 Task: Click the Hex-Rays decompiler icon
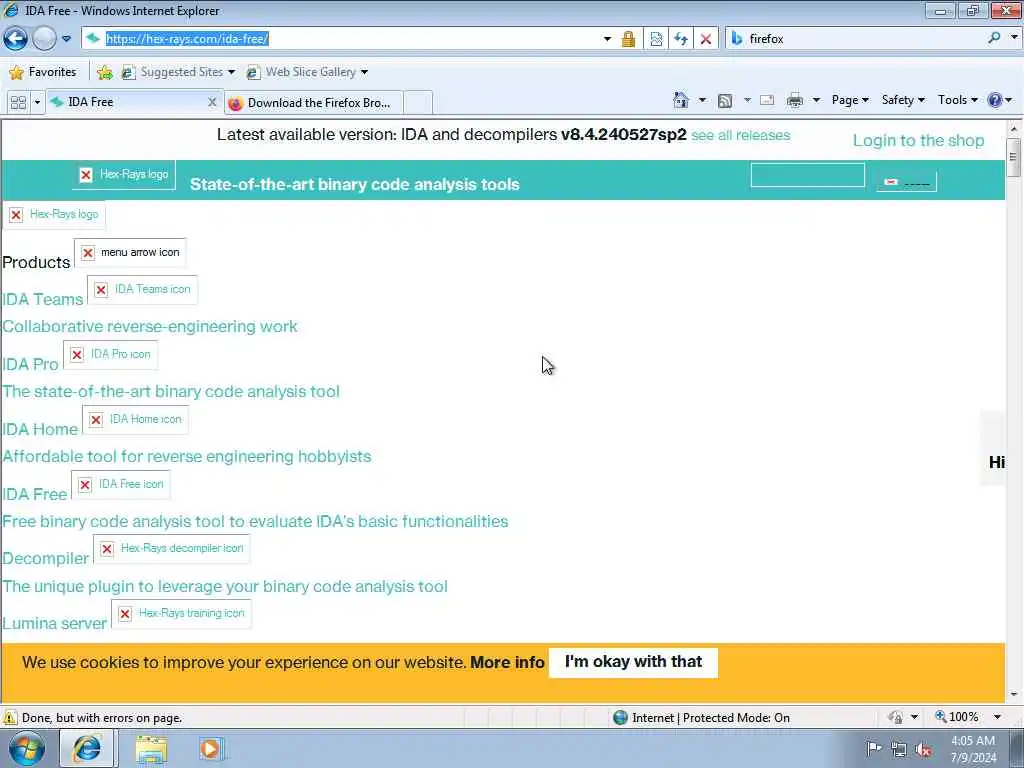(x=172, y=549)
